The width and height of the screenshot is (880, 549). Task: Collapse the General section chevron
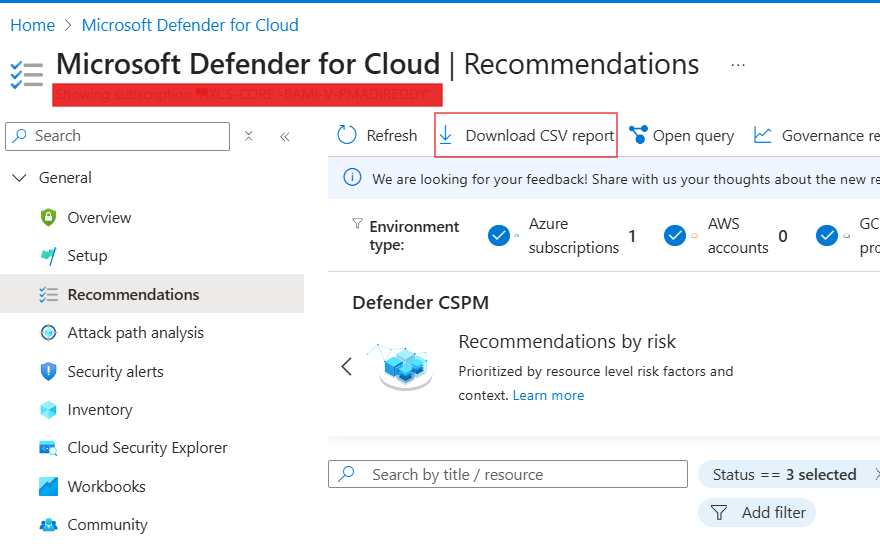[x=20, y=178]
